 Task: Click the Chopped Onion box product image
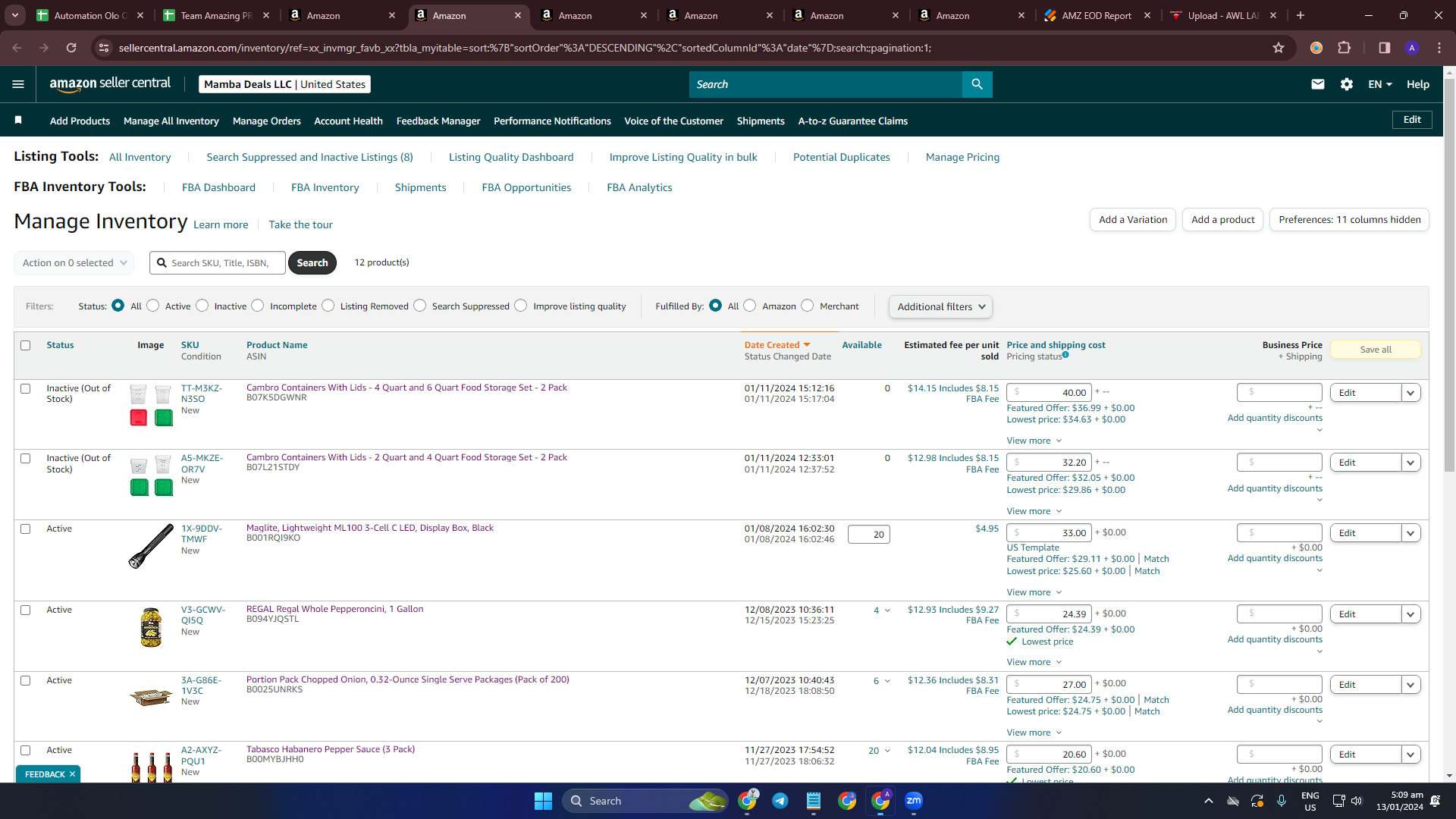pyautogui.click(x=151, y=696)
